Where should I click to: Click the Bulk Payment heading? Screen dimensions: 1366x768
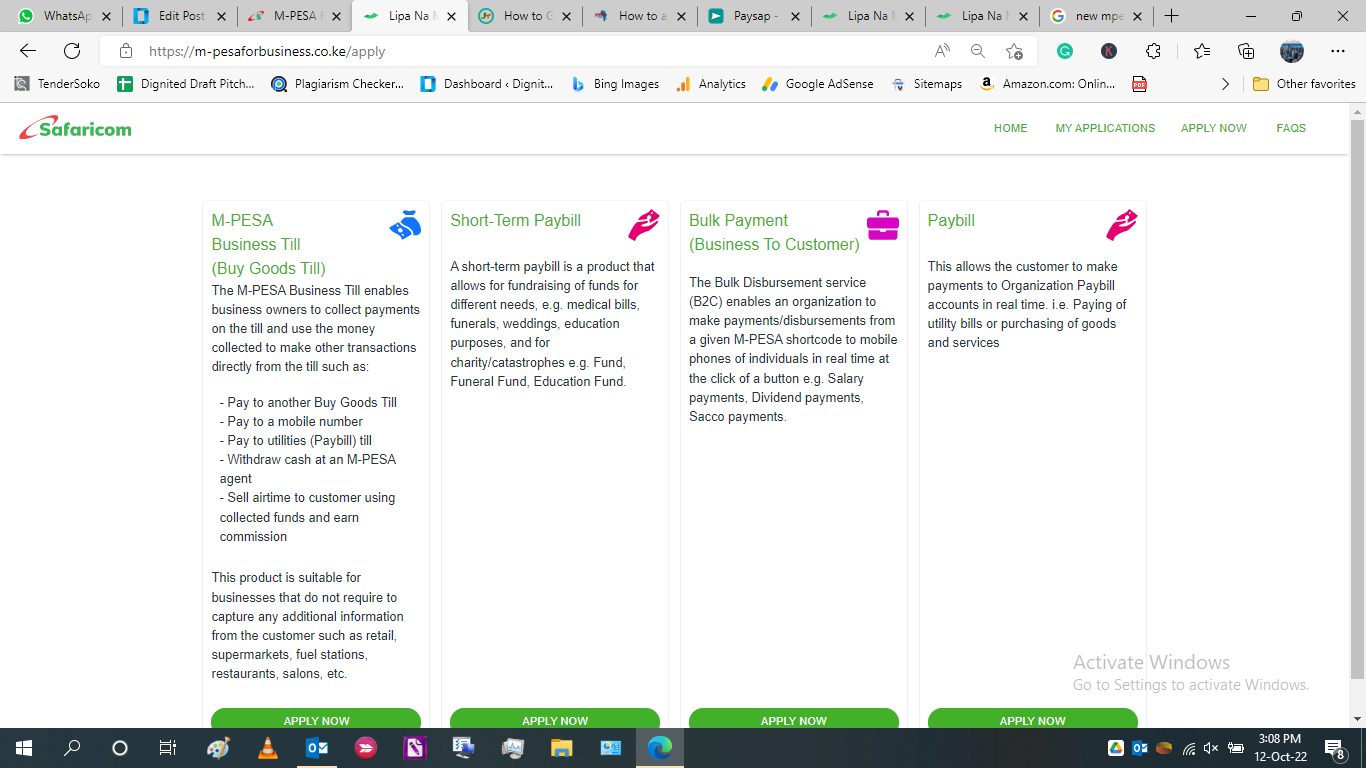pyautogui.click(x=774, y=232)
